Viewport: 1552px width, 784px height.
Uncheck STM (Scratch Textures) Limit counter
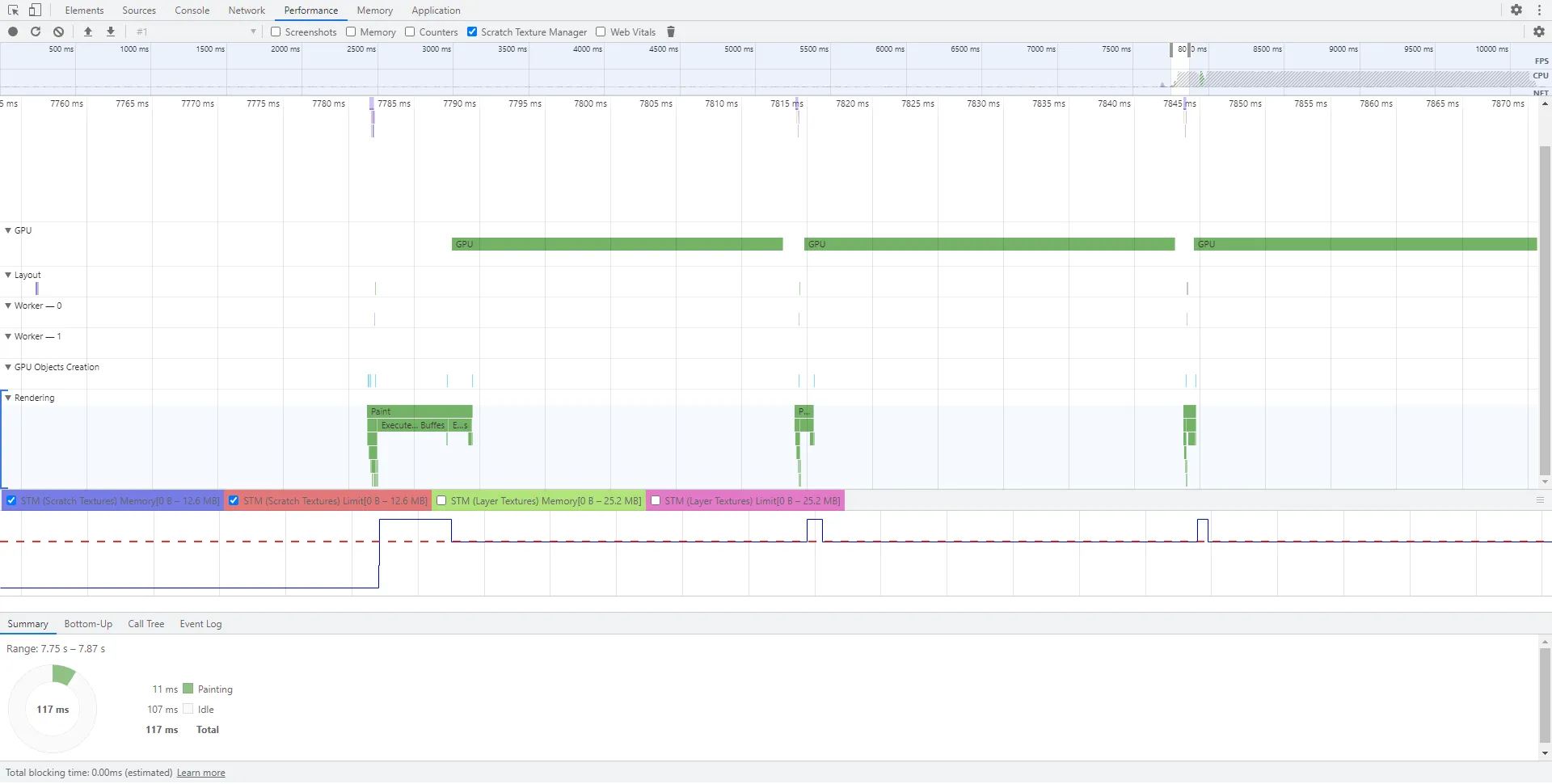[x=234, y=500]
